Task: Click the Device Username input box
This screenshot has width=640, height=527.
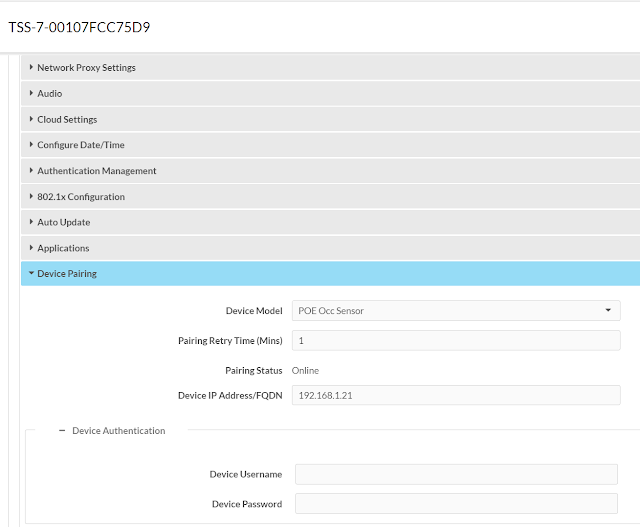Action: pyautogui.click(x=455, y=474)
